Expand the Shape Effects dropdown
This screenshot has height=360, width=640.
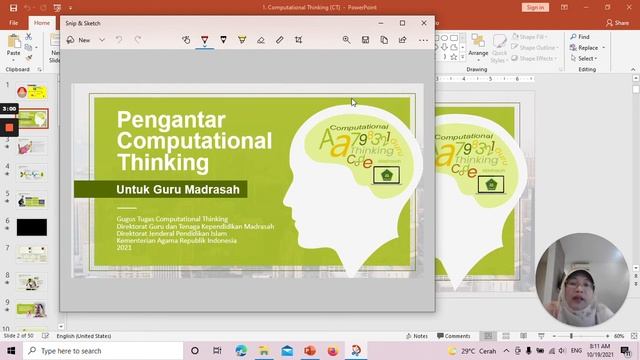click(534, 58)
